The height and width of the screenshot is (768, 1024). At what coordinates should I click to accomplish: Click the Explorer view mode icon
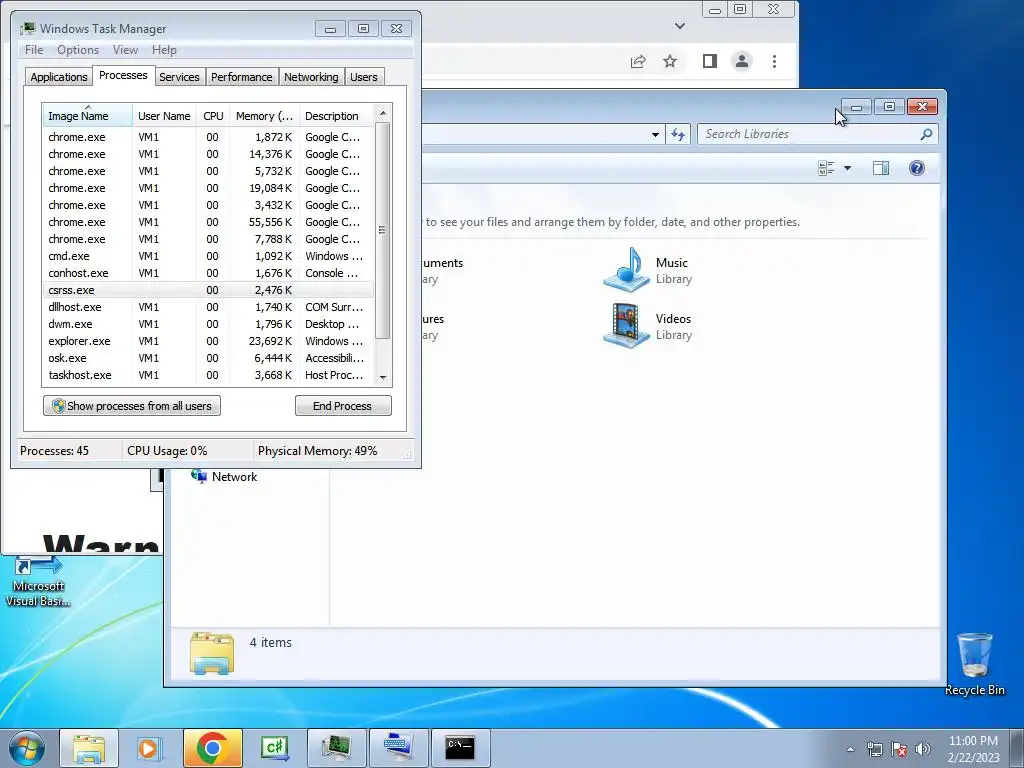click(x=826, y=168)
